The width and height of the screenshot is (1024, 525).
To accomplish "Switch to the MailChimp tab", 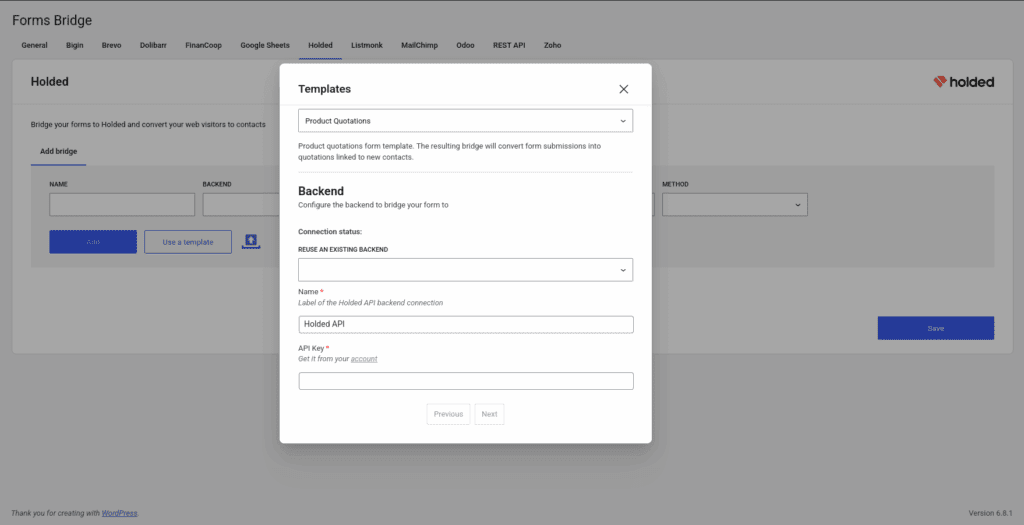I will pos(419,45).
